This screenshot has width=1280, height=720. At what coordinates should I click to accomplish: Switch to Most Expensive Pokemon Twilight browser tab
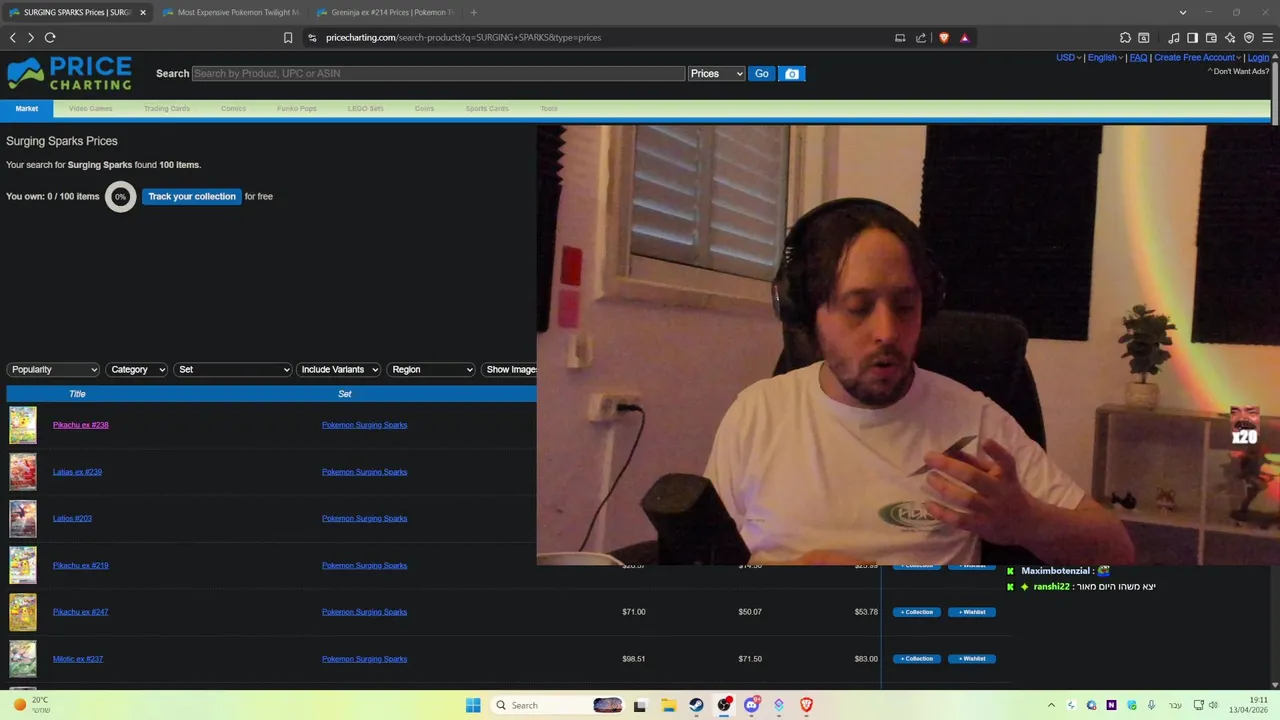pyautogui.click(x=230, y=12)
